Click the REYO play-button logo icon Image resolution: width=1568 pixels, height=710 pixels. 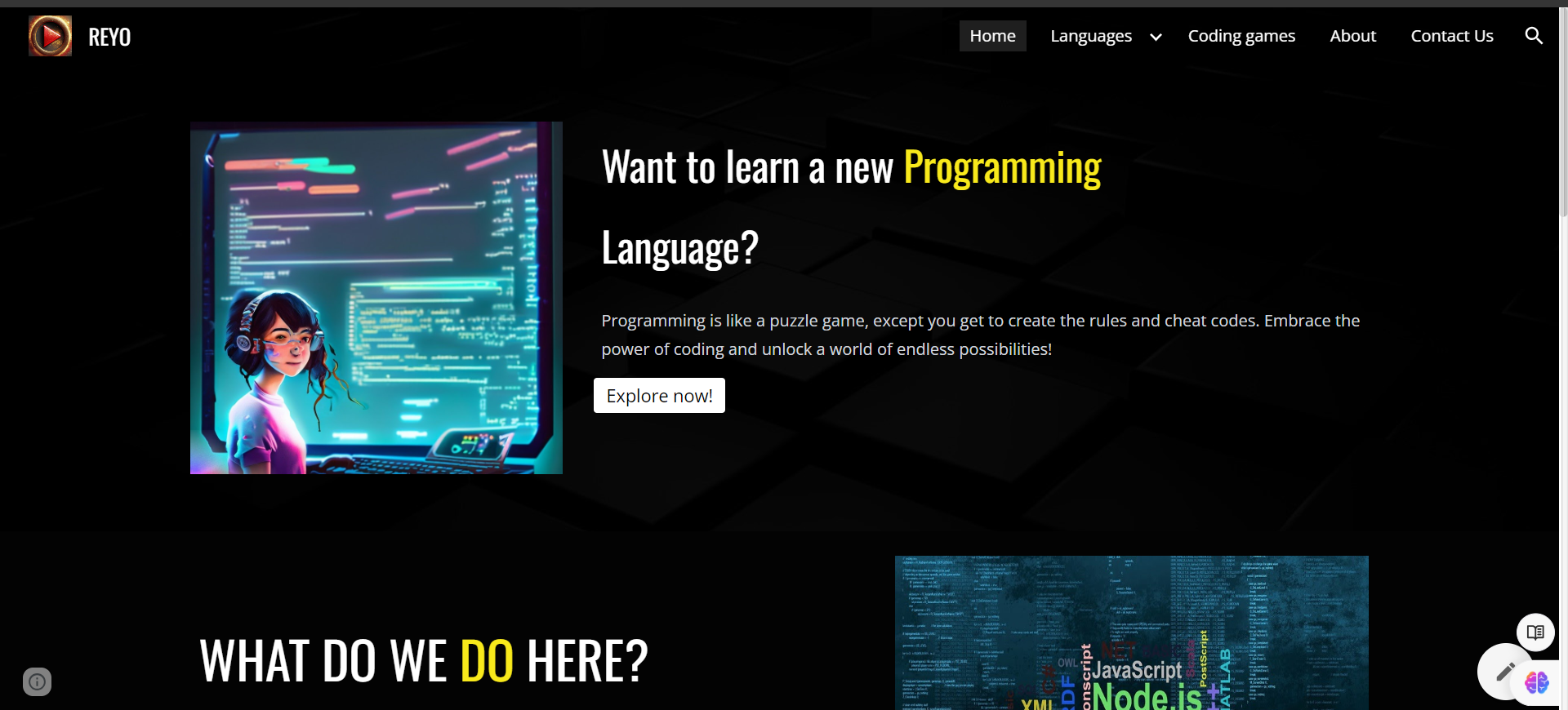pos(50,36)
